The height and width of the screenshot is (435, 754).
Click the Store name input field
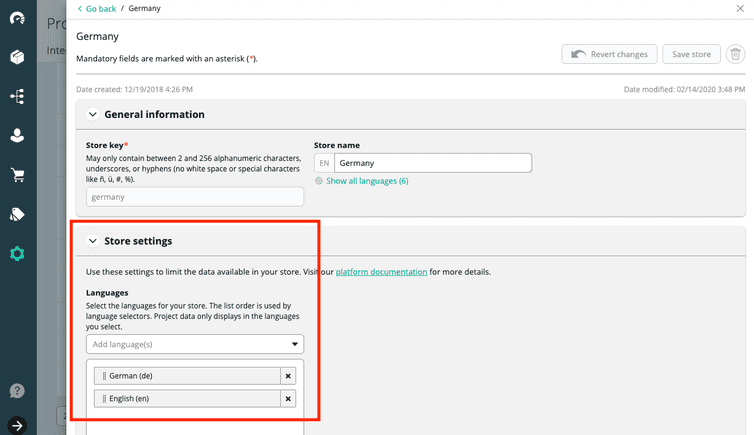pos(432,163)
